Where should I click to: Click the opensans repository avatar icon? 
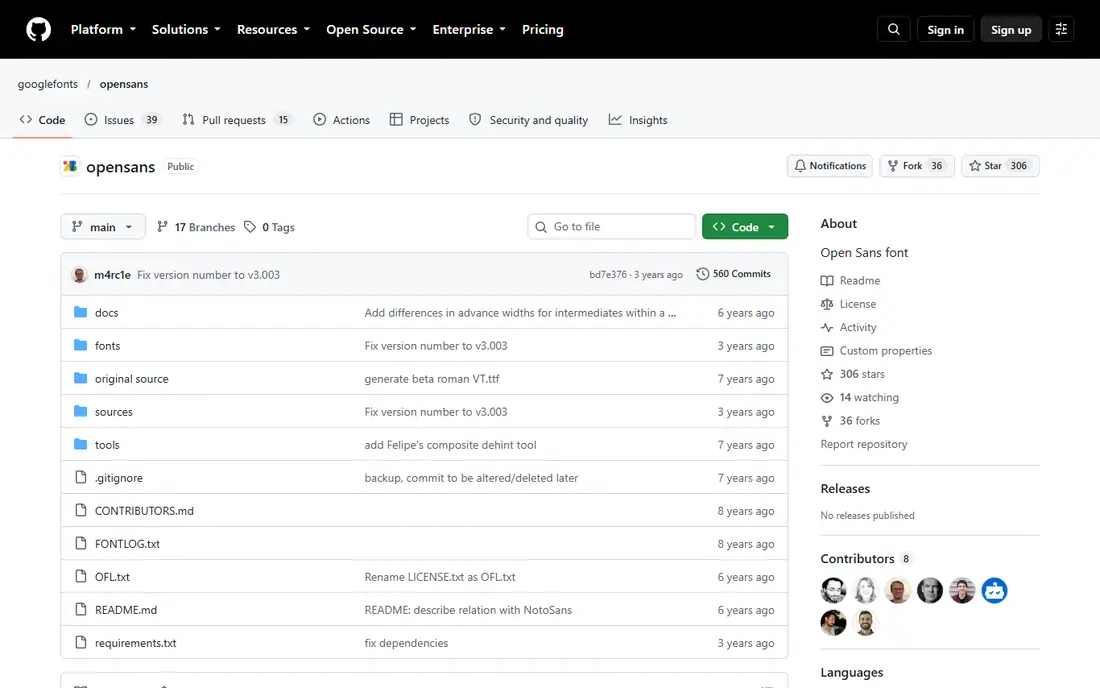70,166
